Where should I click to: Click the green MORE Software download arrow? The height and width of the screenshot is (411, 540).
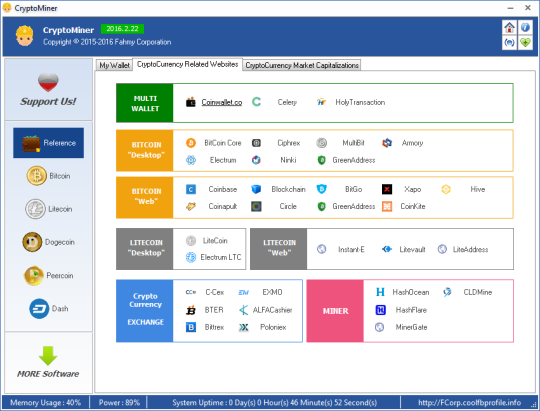point(48,356)
